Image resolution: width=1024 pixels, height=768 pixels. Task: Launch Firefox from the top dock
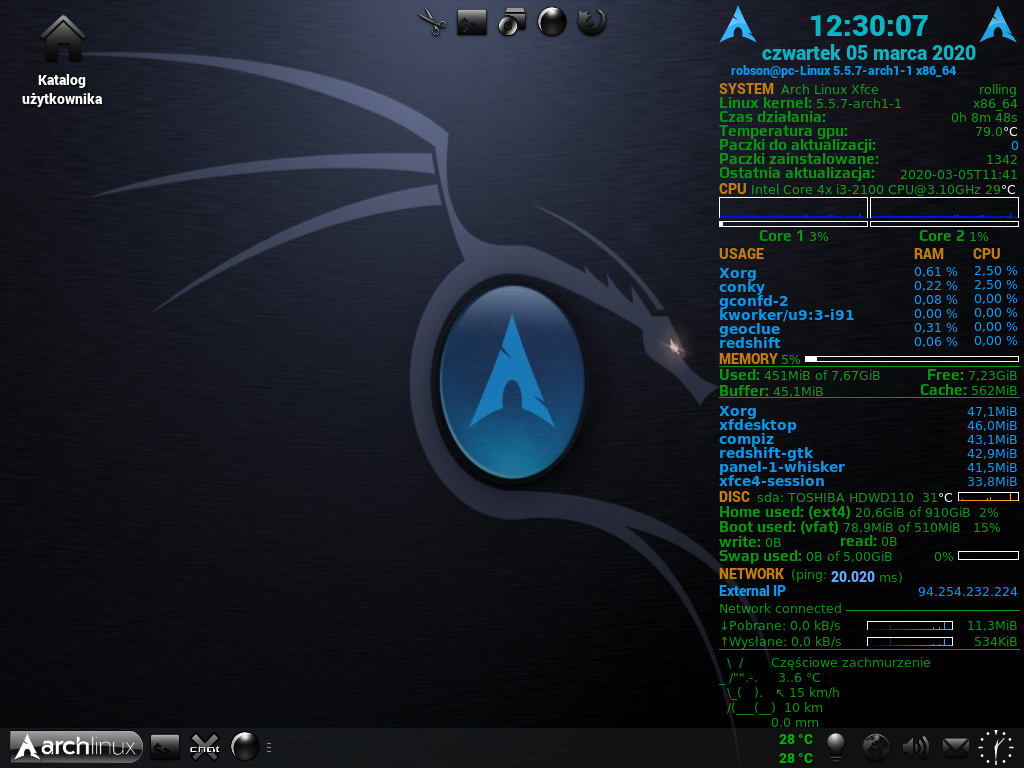click(592, 22)
